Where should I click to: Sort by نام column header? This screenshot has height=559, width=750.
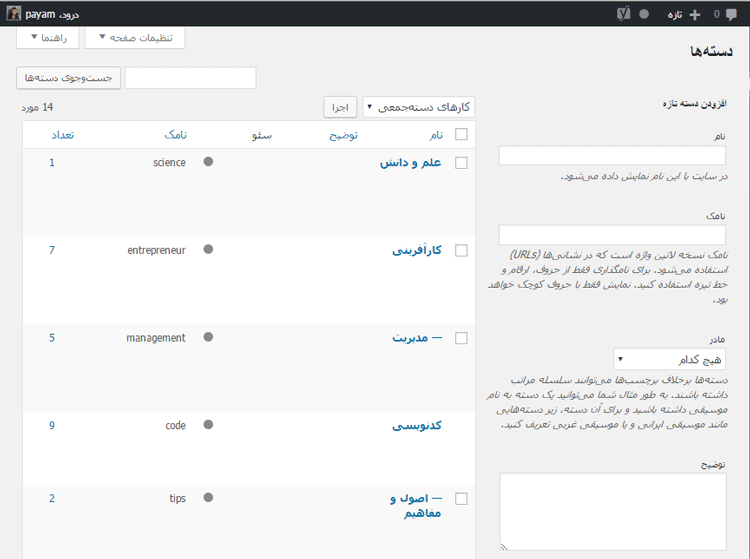click(x=436, y=135)
